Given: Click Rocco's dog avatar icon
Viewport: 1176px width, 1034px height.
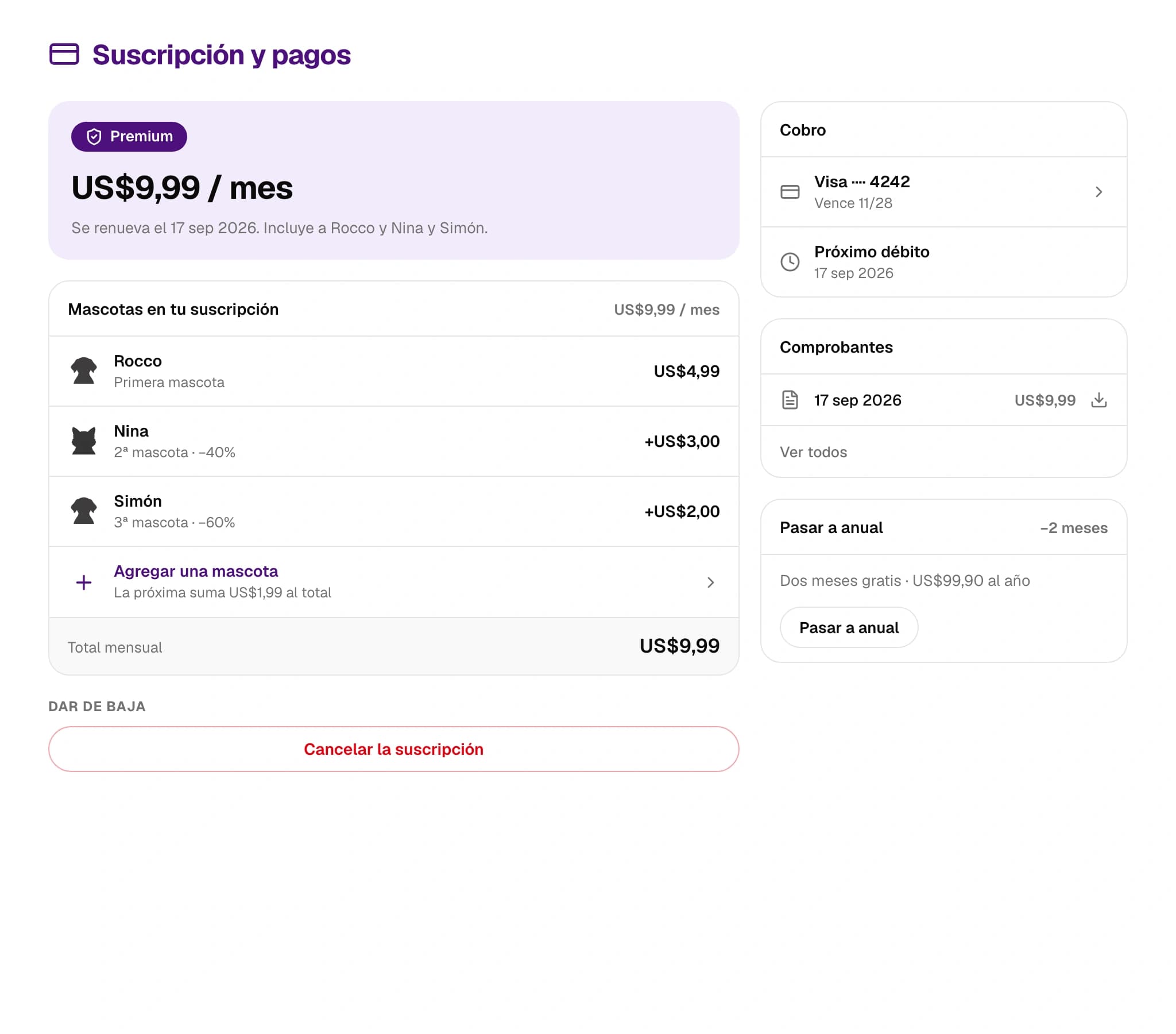Looking at the screenshot, I should tap(84, 371).
